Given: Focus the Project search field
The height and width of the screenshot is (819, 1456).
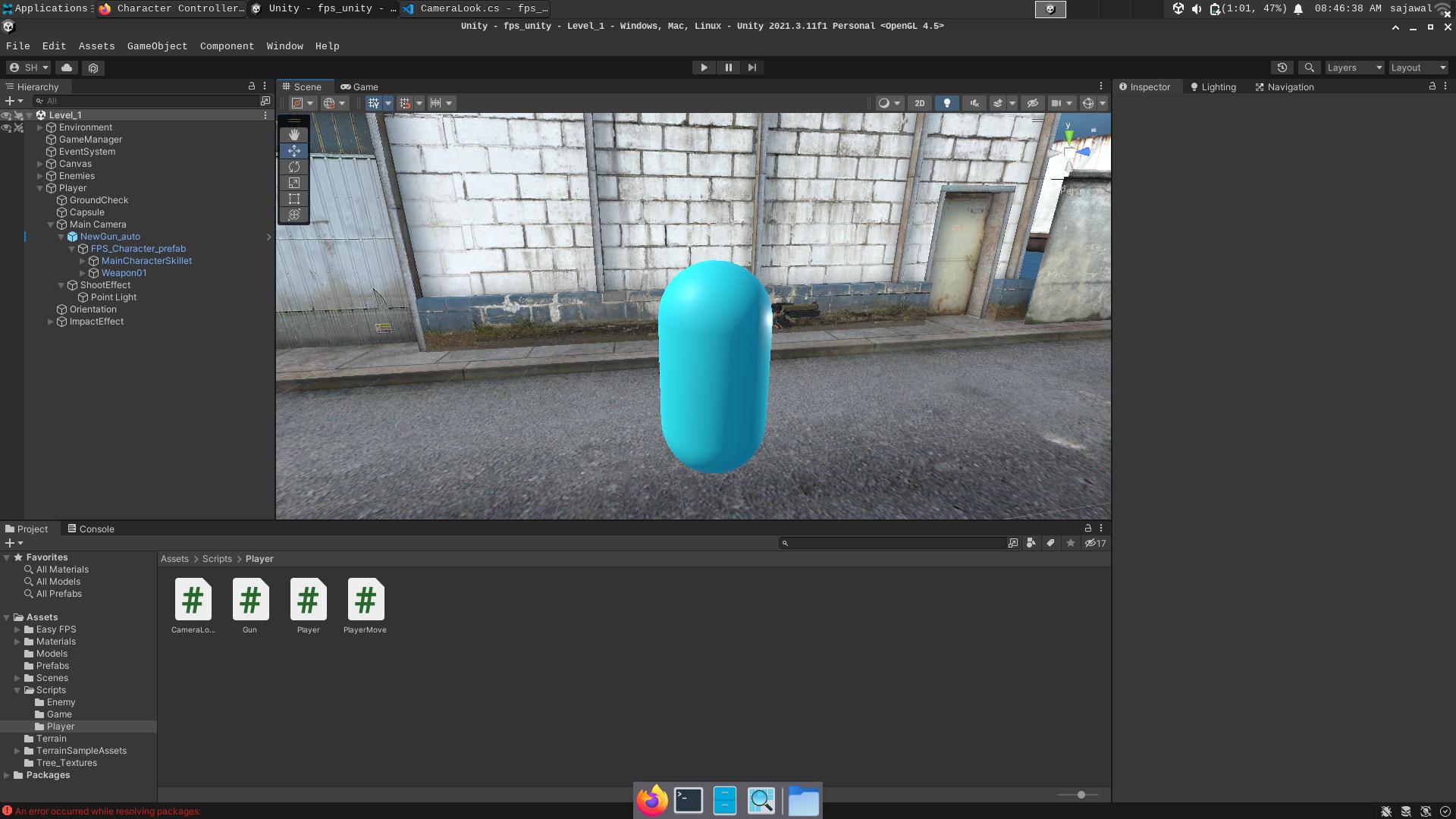Looking at the screenshot, I should (893, 543).
